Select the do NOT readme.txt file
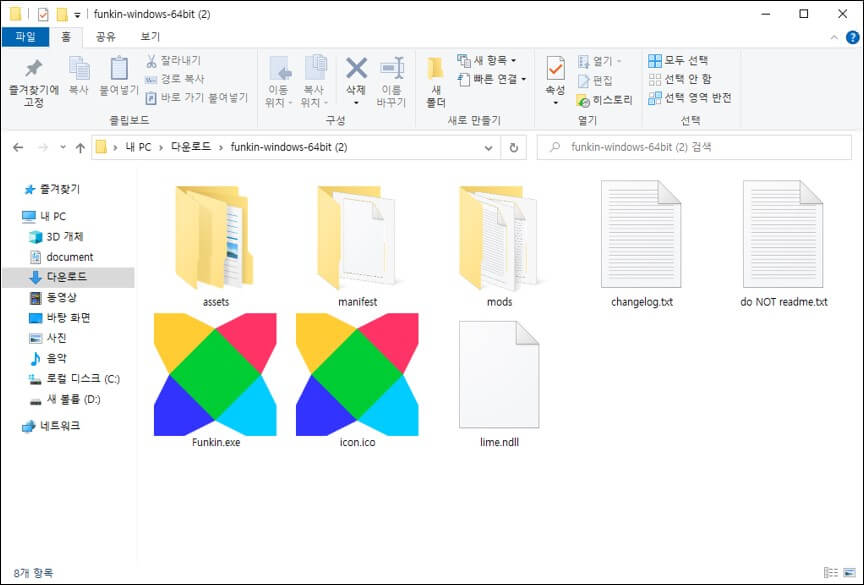Viewport: 864px width, 585px height. pos(783,245)
